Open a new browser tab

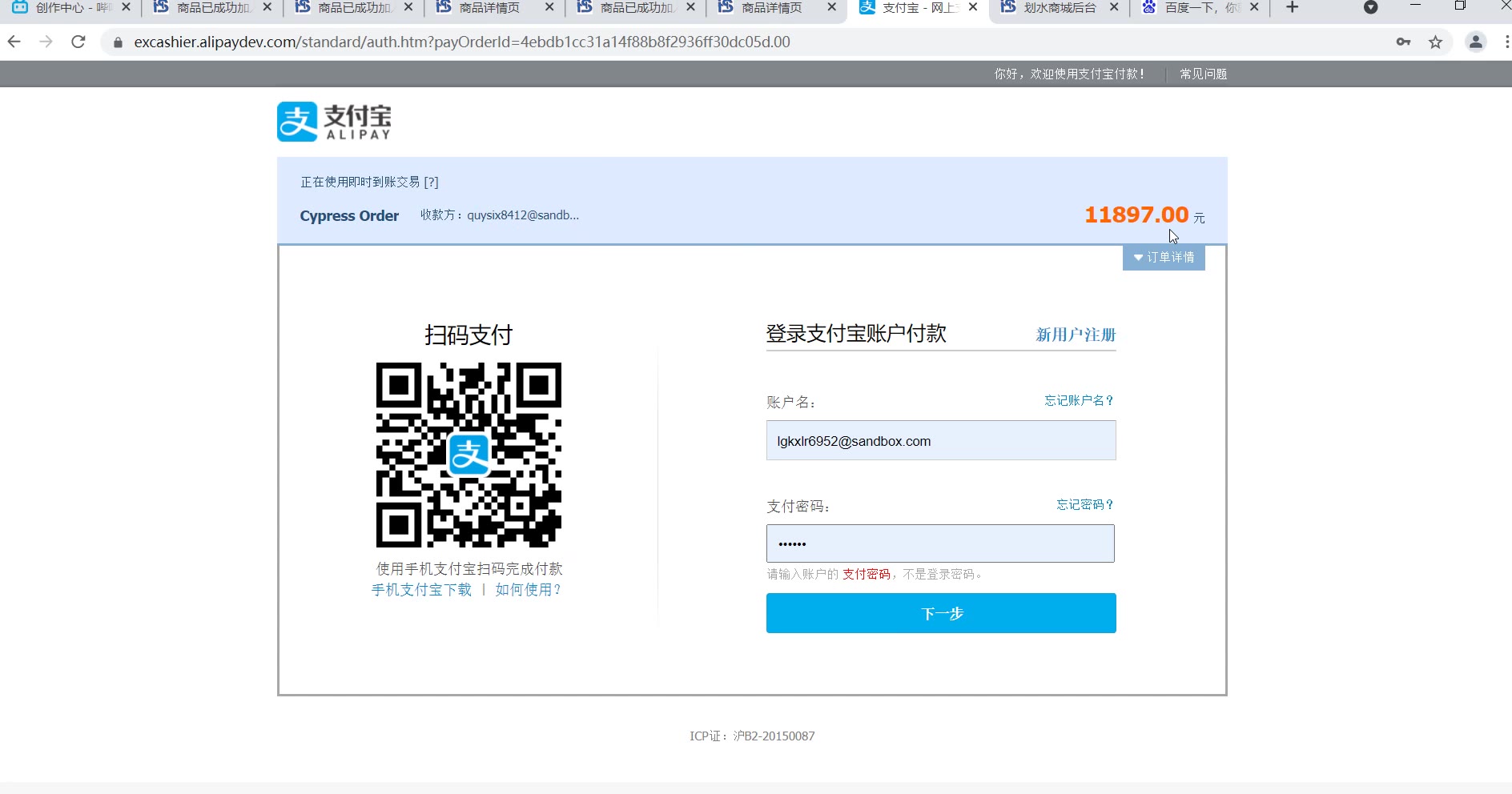(x=1292, y=7)
